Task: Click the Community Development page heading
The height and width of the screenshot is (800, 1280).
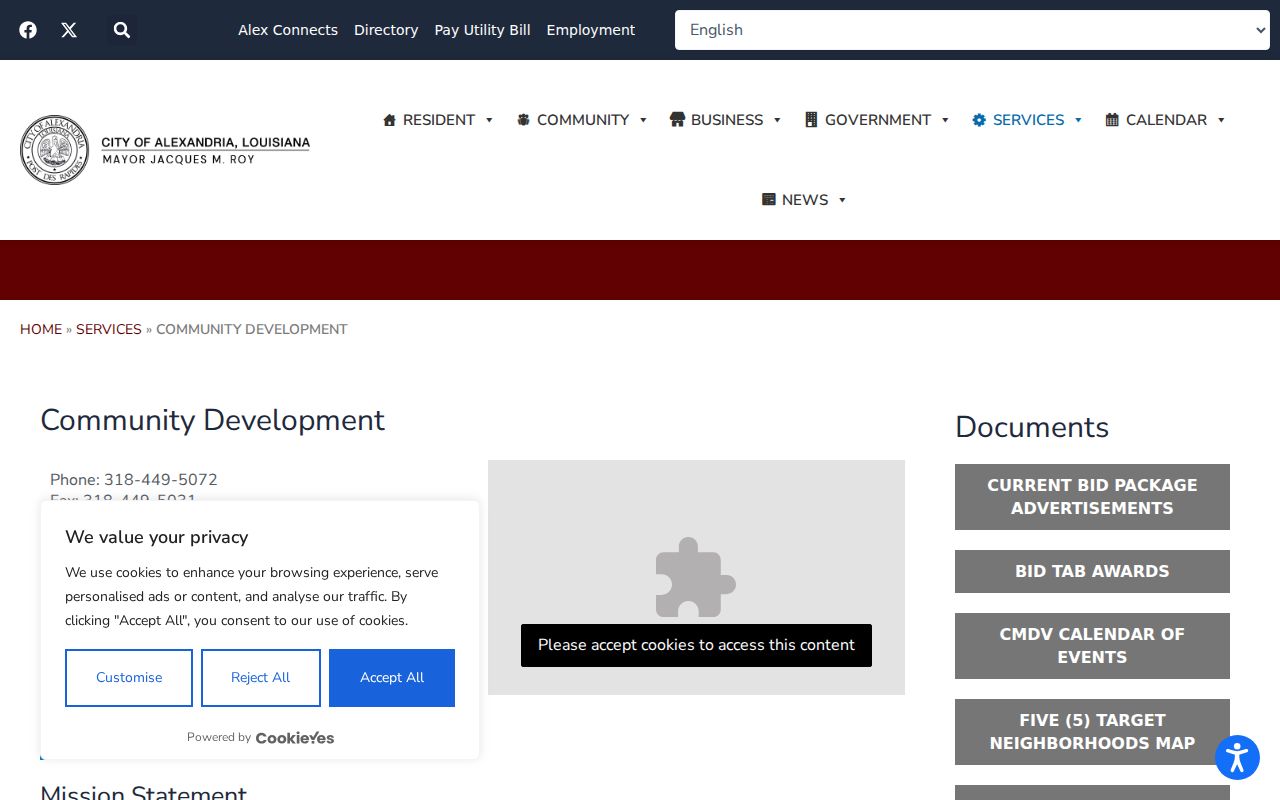Action: 213,420
